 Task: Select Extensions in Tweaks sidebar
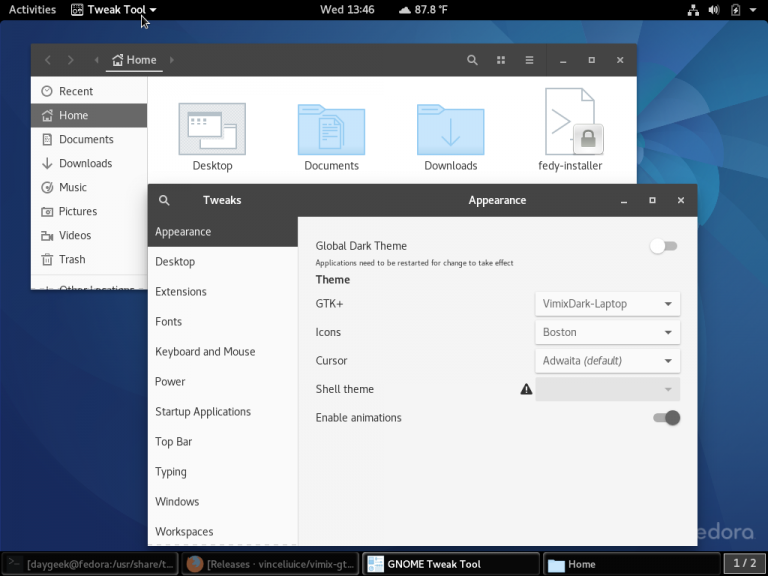click(x=181, y=292)
